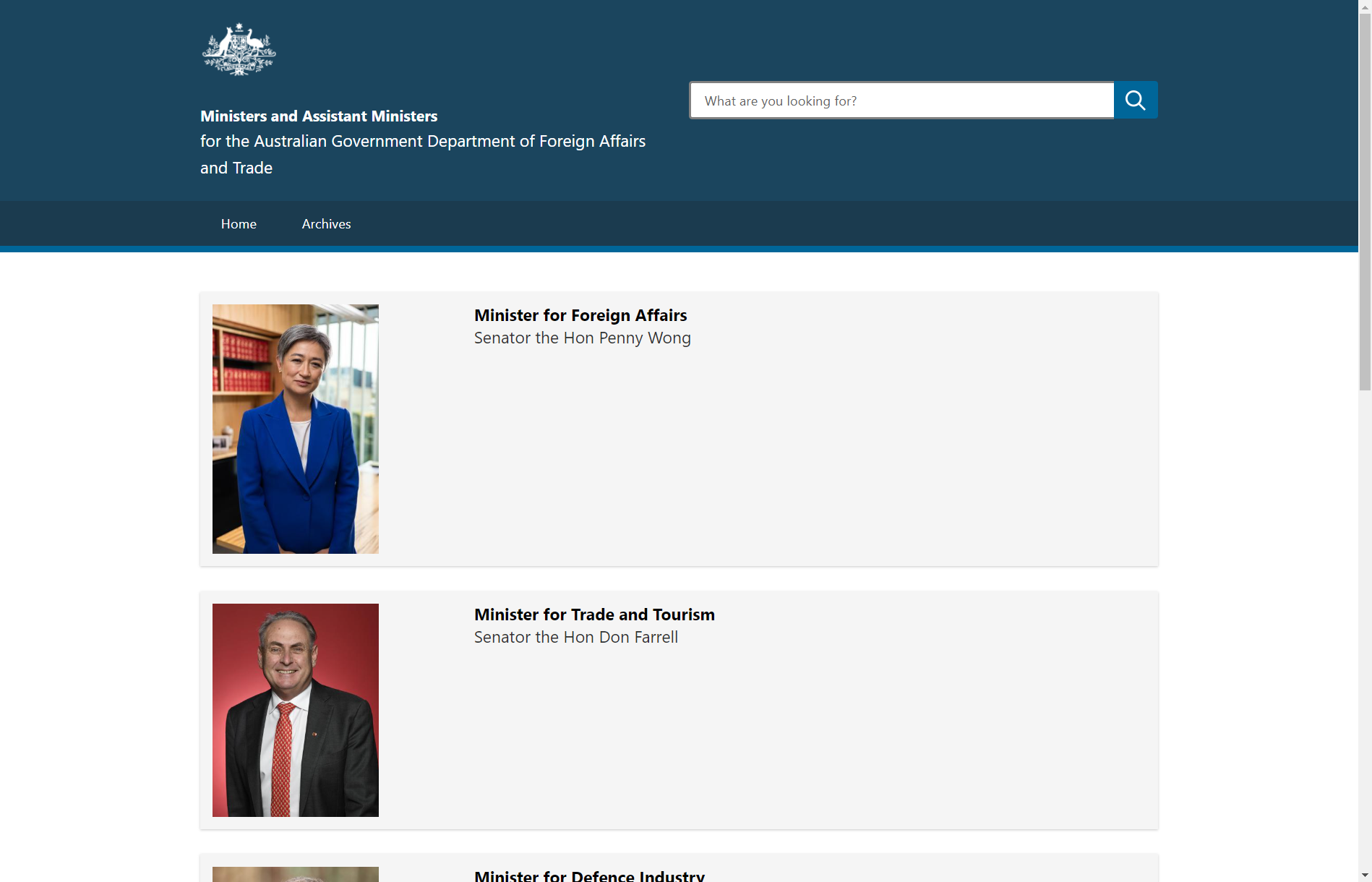Screen dimensions: 1372x882
Task: Open the Archives navigation item
Action: (327, 224)
